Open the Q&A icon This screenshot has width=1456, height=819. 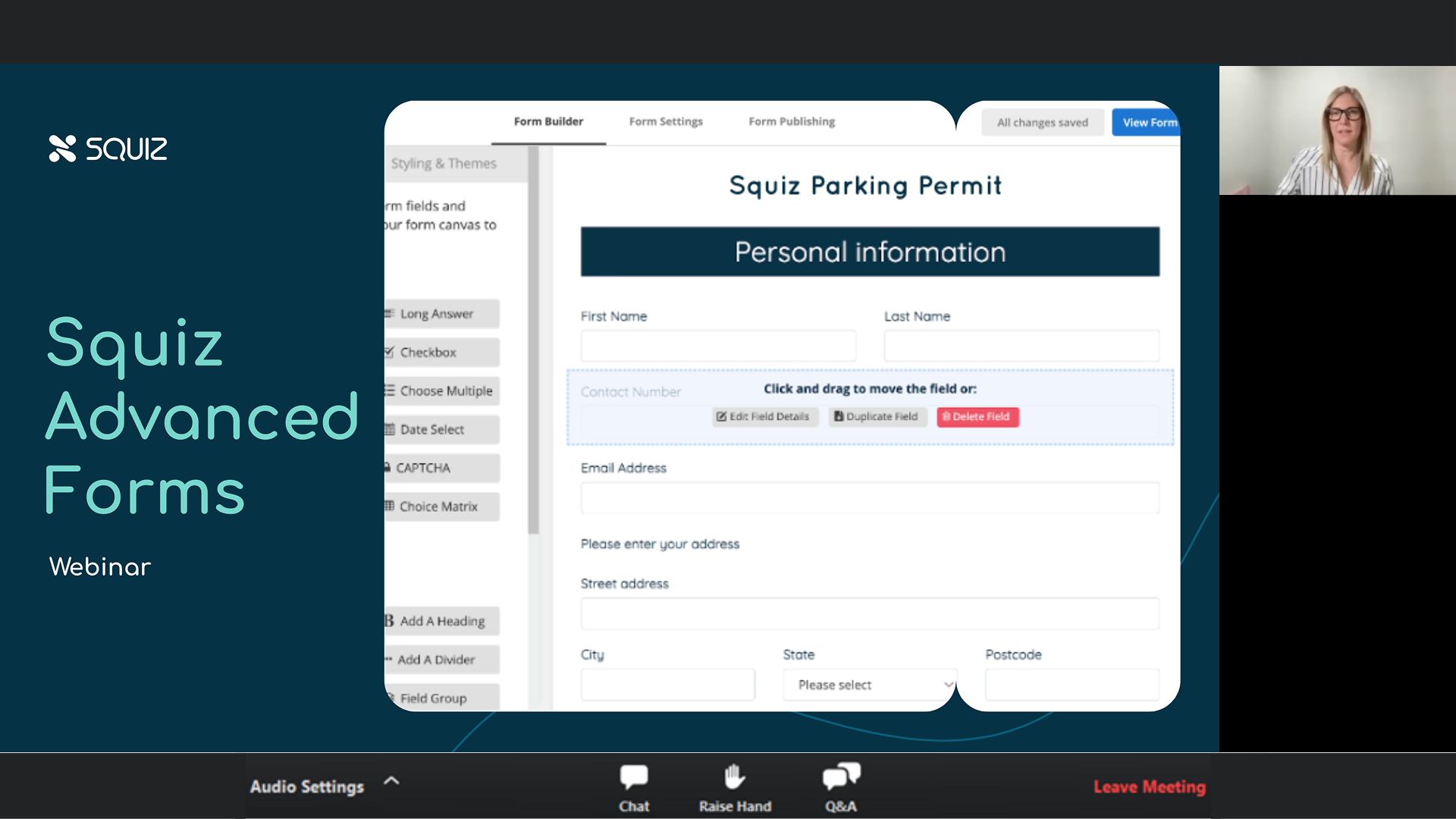[x=841, y=777]
